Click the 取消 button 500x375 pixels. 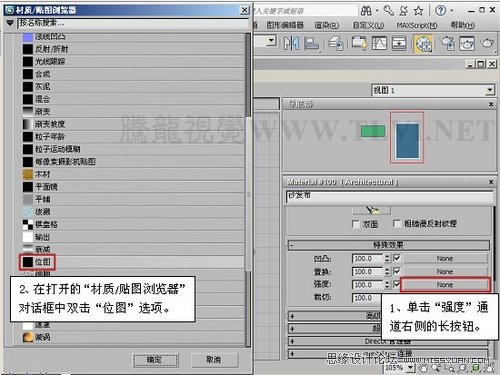tap(214, 360)
